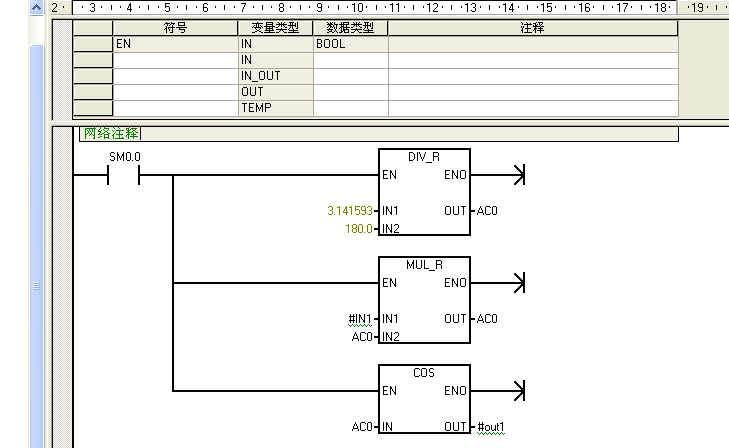Click the 数据类型 column header

pyautogui.click(x=350, y=28)
